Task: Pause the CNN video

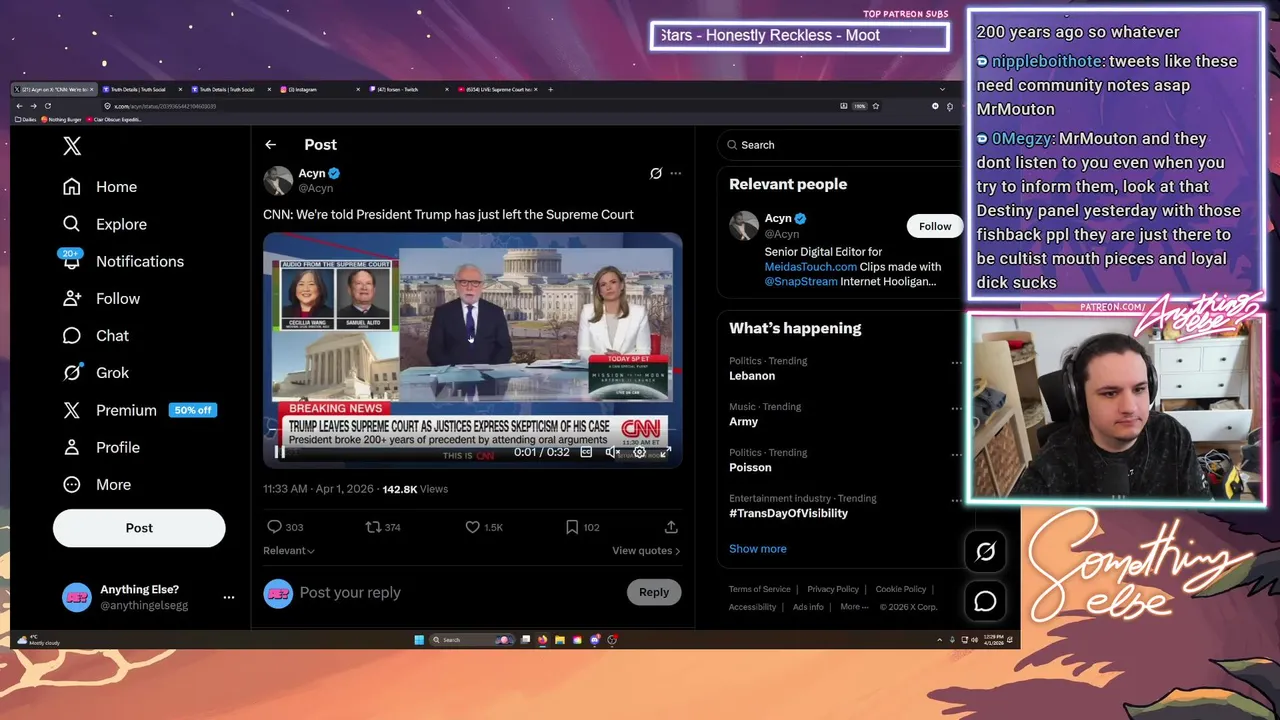Action: 280,453
